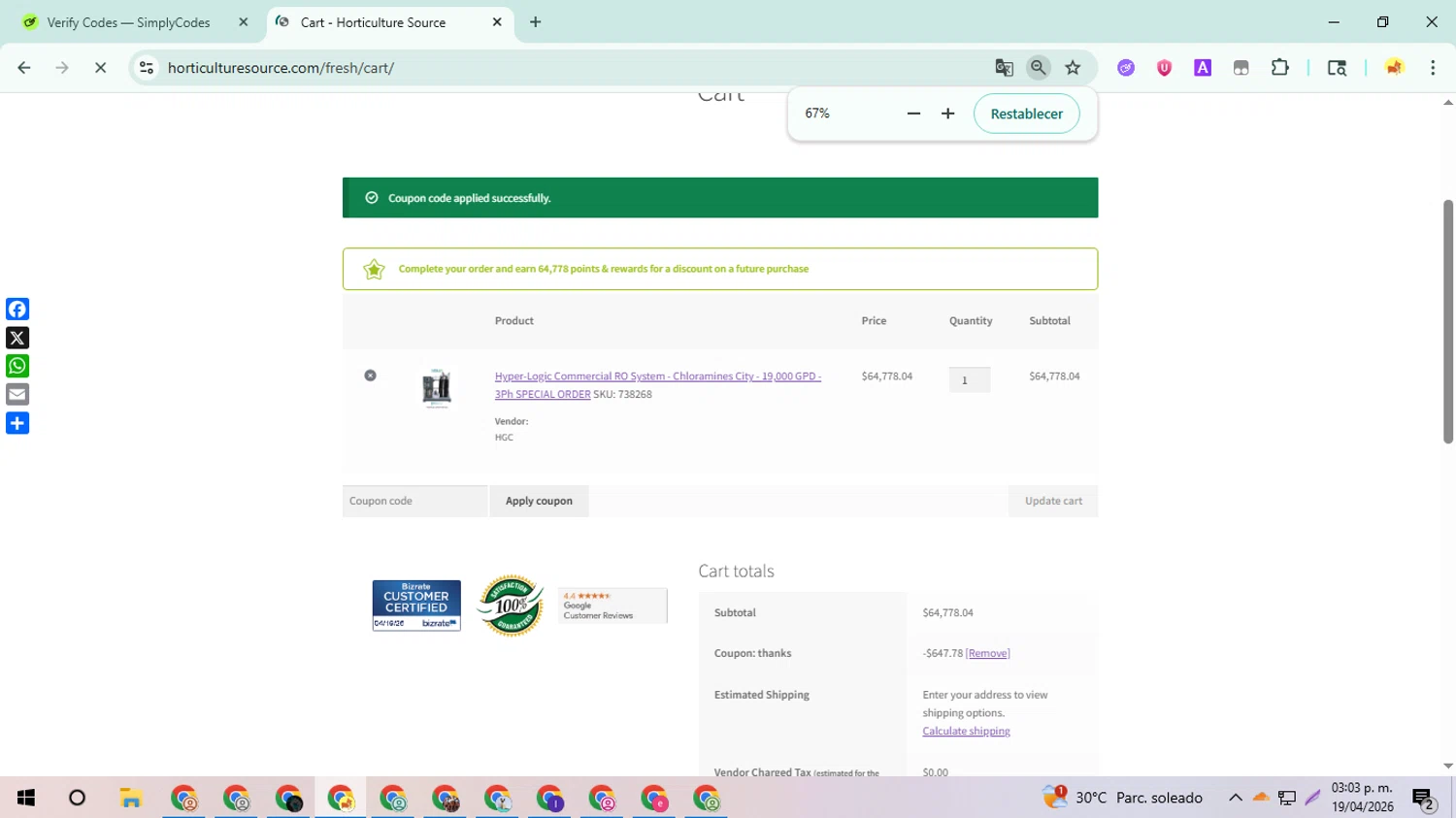Click the Bizrate Customer Certified badge
This screenshot has width=1456, height=818.
pyautogui.click(x=416, y=605)
